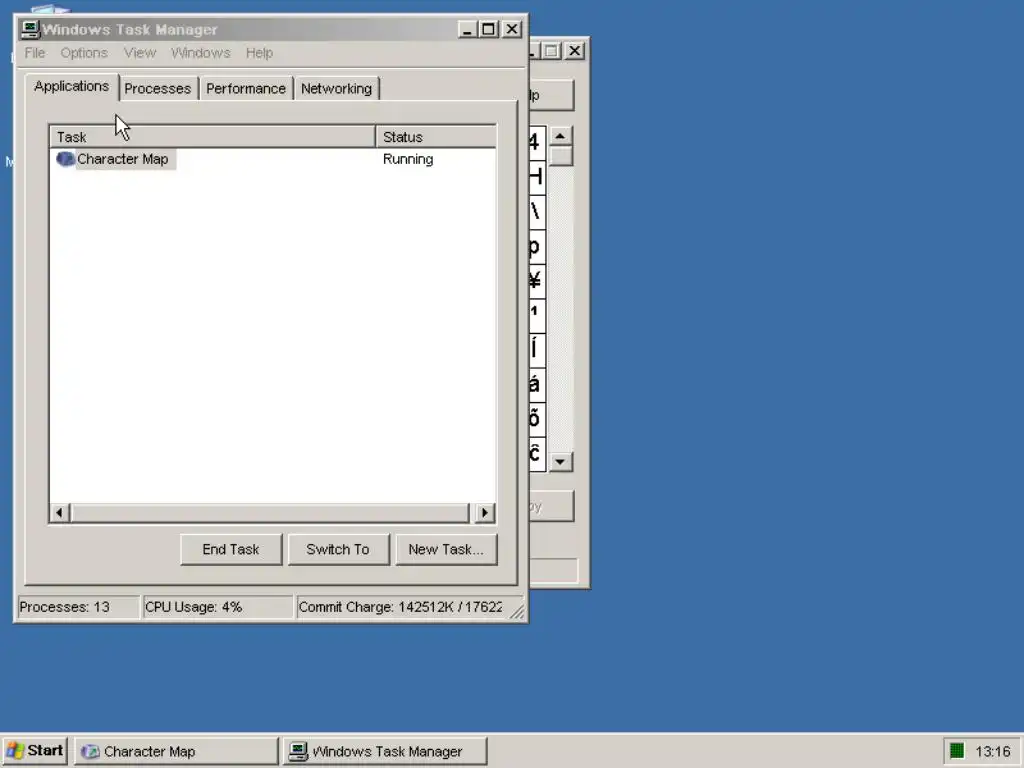
Task: Open the Start menu
Action: tap(35, 751)
